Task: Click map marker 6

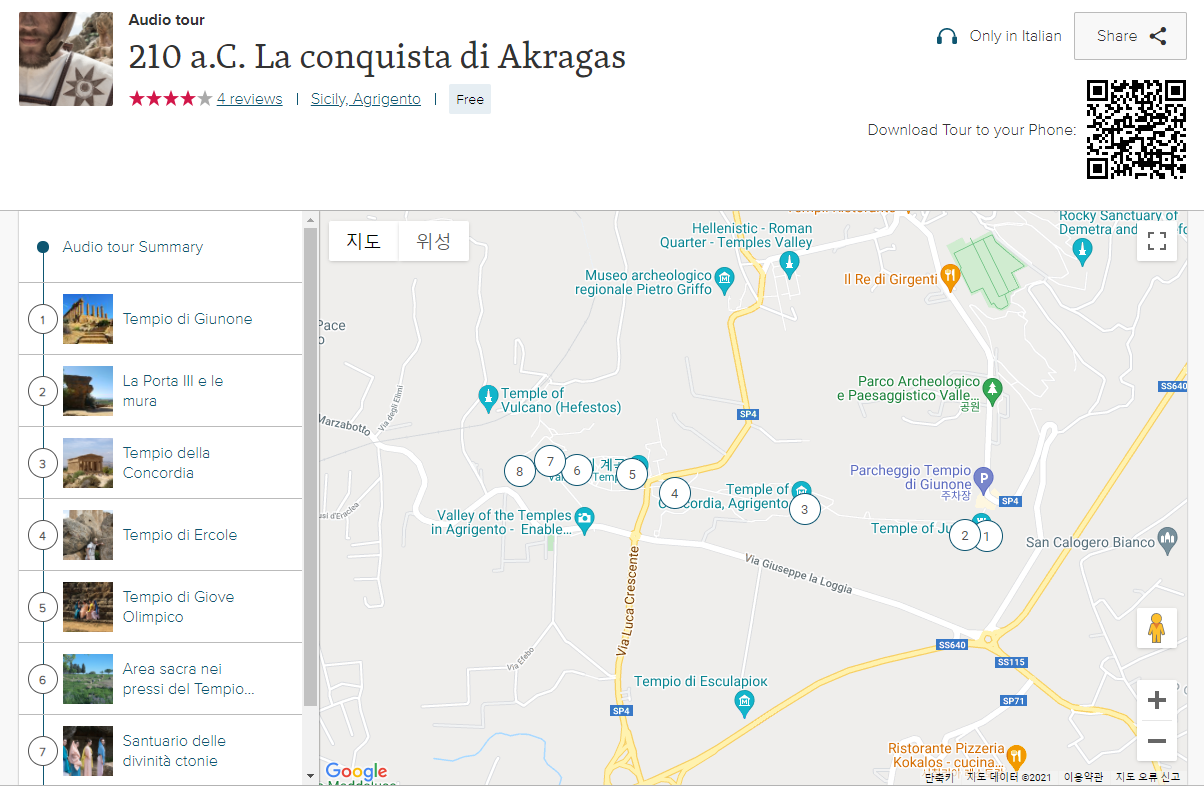Action: click(576, 469)
